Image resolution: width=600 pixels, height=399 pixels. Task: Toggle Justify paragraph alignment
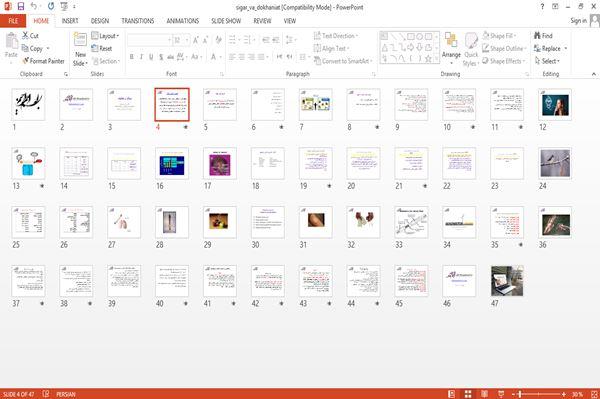pyautogui.click(x=262, y=57)
